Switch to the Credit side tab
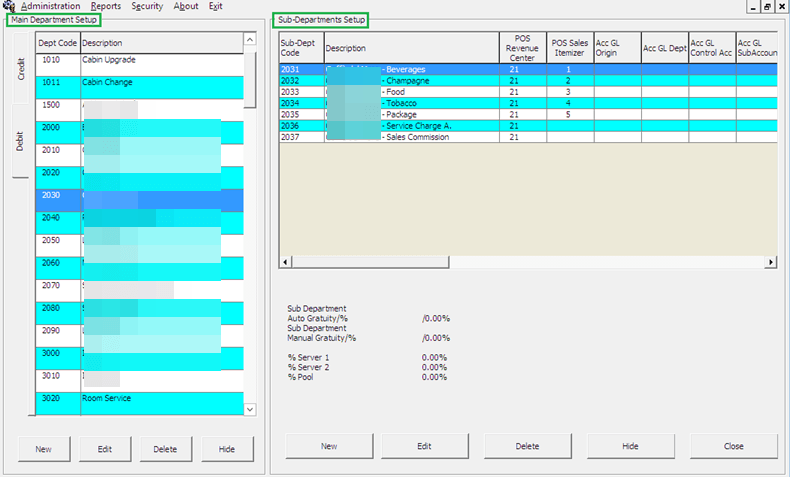The image size is (790, 477). tap(21, 69)
